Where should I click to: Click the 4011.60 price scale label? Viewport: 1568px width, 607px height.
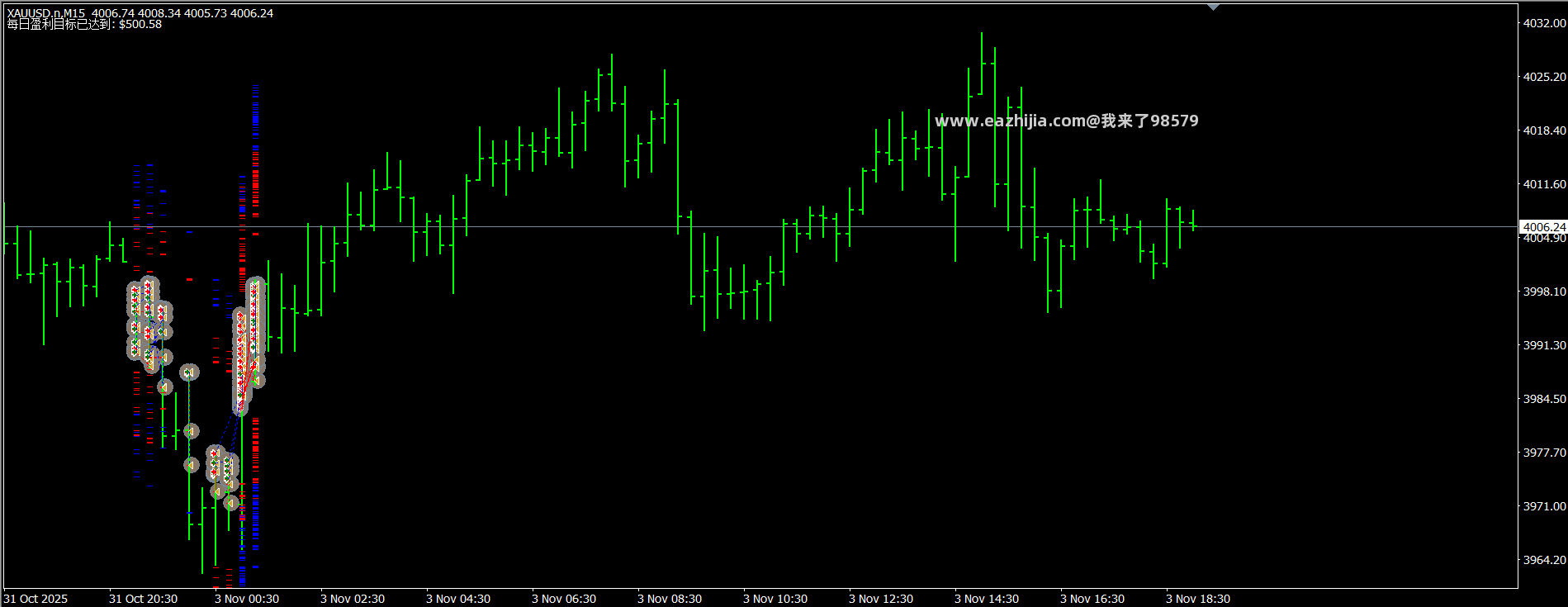(1544, 184)
